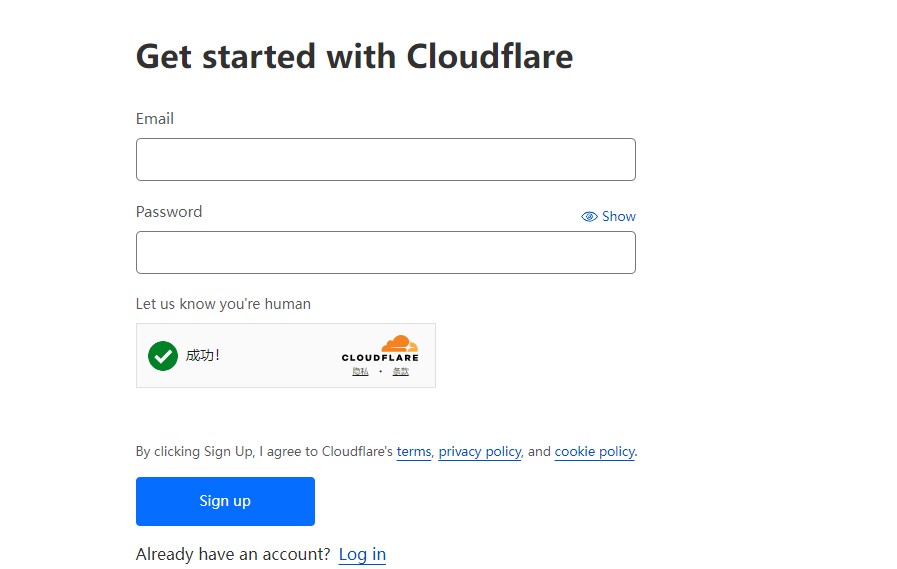Click the CLOUDFLARE wordmark in the captcha widget

[380, 358]
